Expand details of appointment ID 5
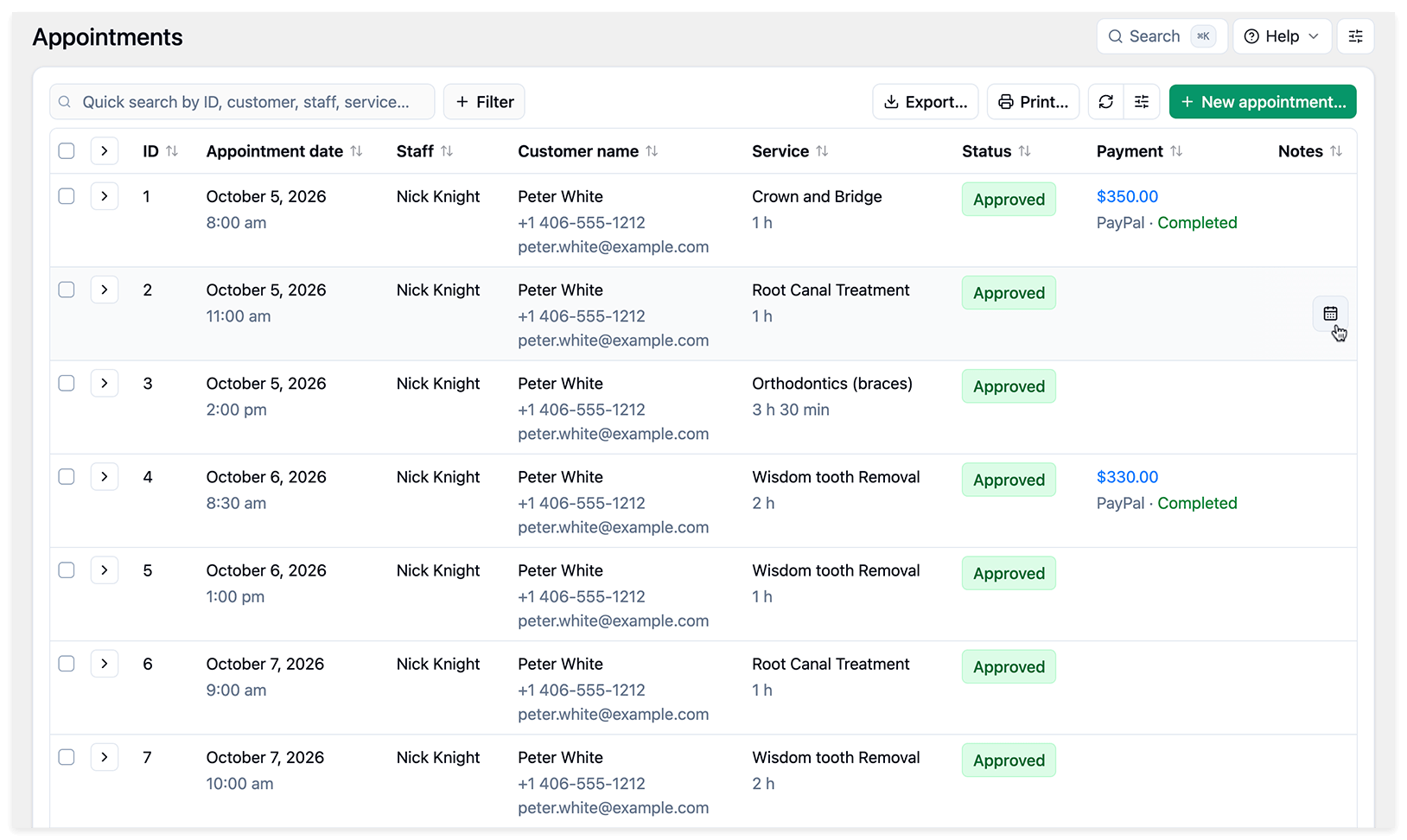Screen dimensions: 1407x840 [x=105, y=570]
